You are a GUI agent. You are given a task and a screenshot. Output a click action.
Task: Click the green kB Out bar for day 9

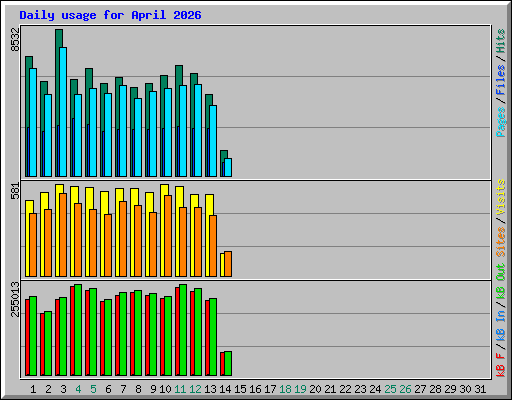click(153, 335)
